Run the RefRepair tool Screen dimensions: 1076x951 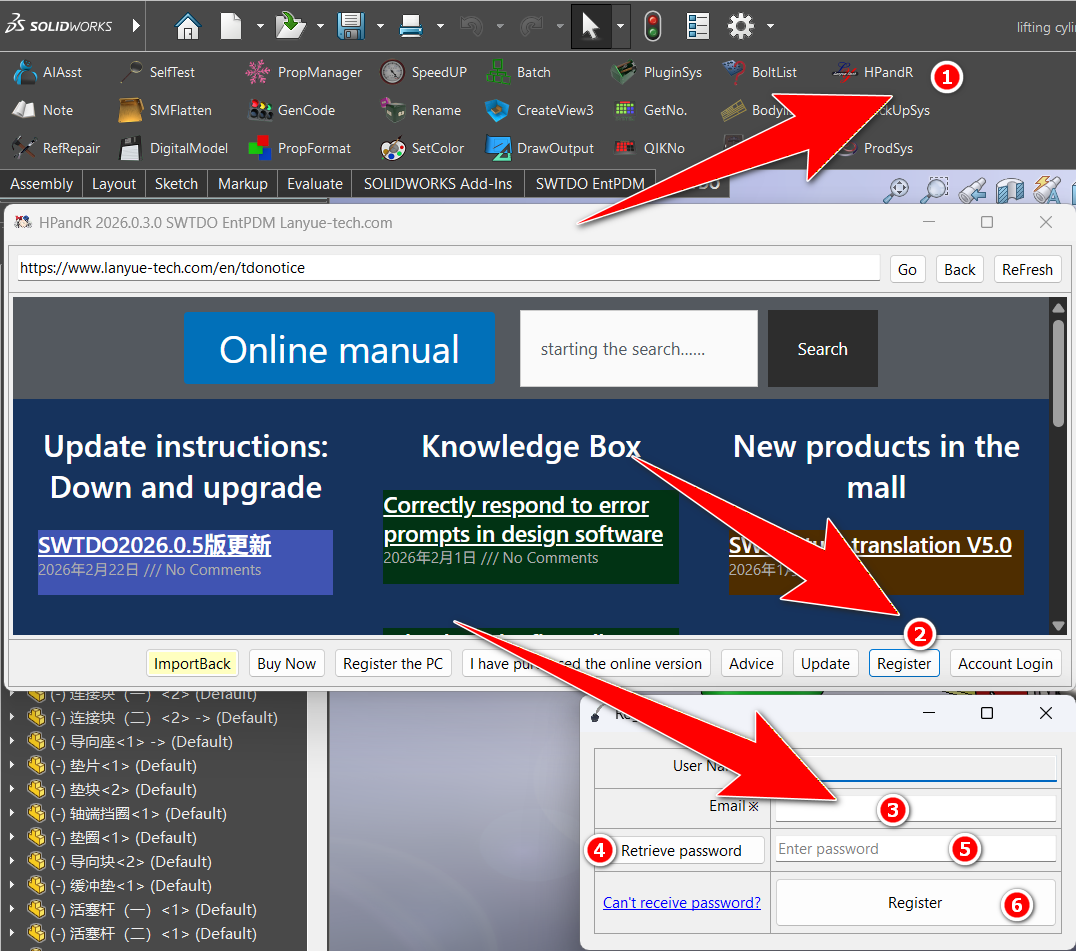click(56, 148)
